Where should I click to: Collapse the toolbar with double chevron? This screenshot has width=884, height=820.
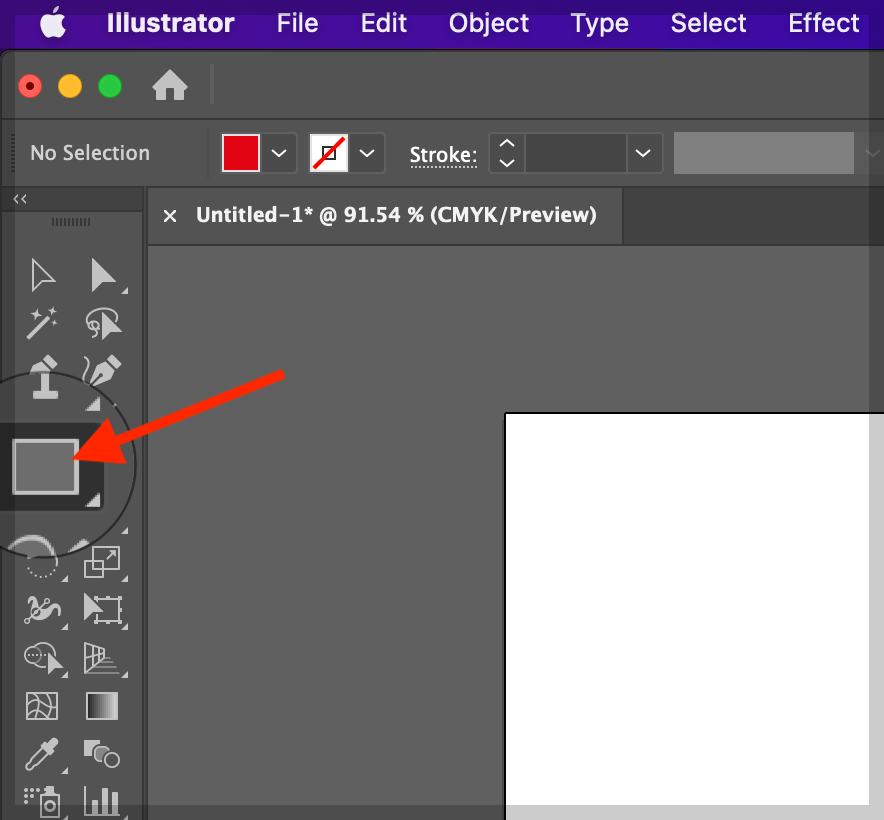point(20,199)
